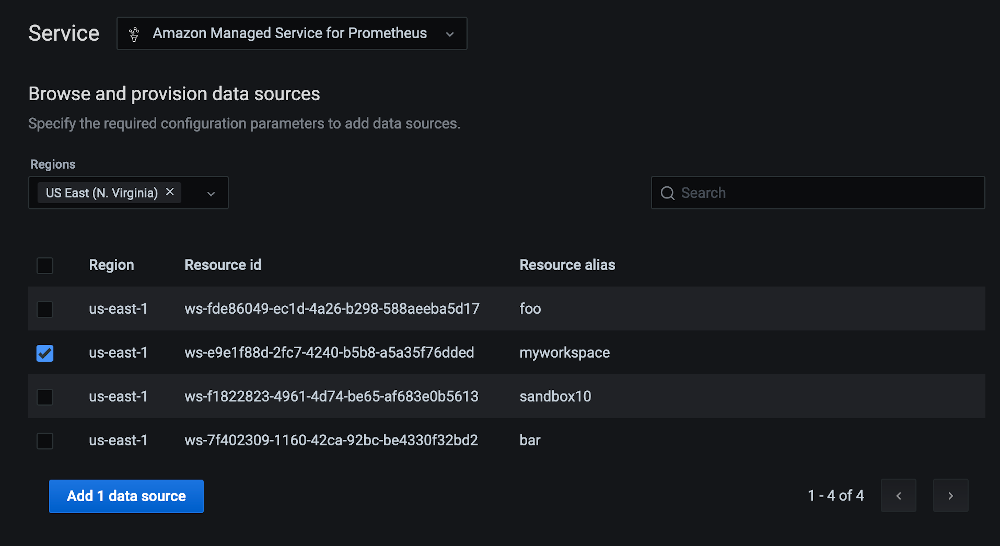Select the sandbox10 row checkbox
Image resolution: width=1000 pixels, height=546 pixels.
(45, 397)
